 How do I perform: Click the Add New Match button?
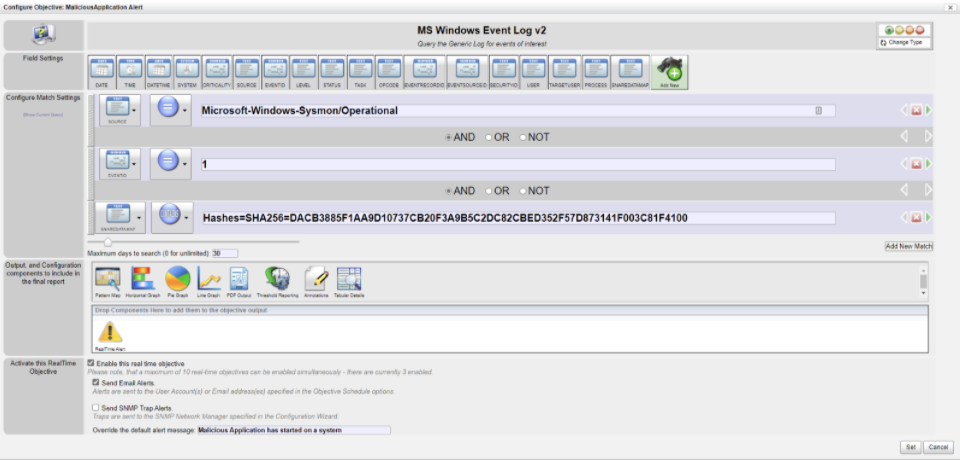click(909, 246)
